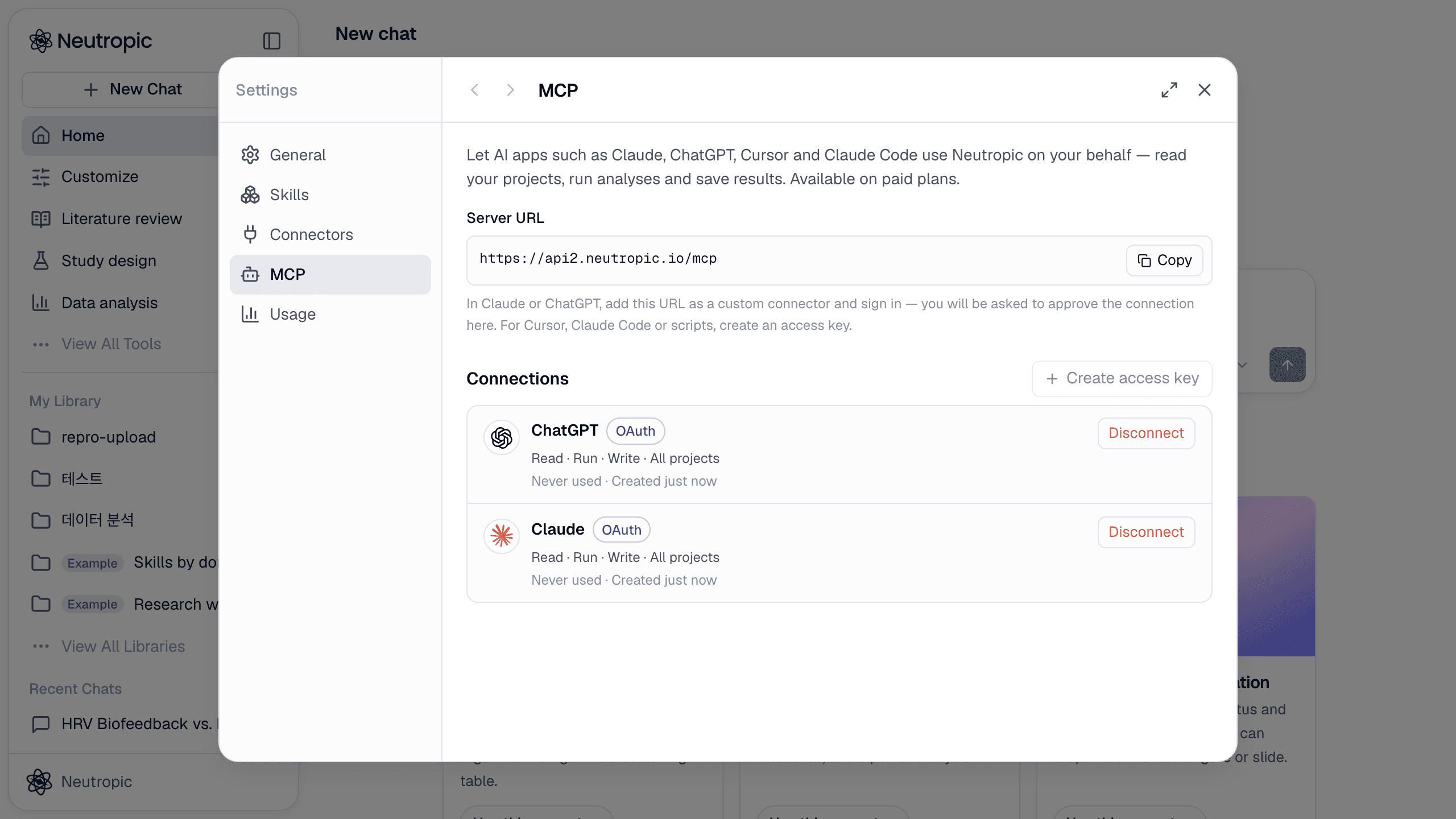Viewport: 1456px width, 819px height.
Task: Go forward with the right chevron
Action: (510, 90)
